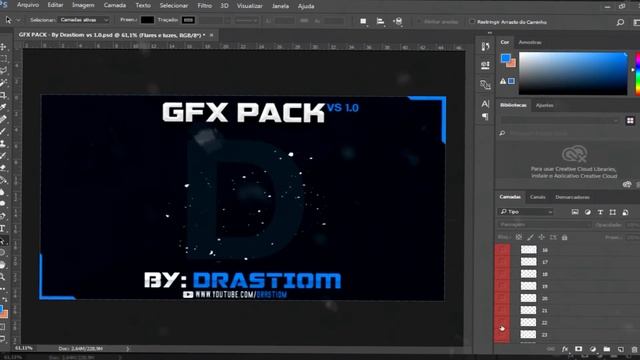Open the Janela menu
The image size is (640, 360).
(280, 6)
